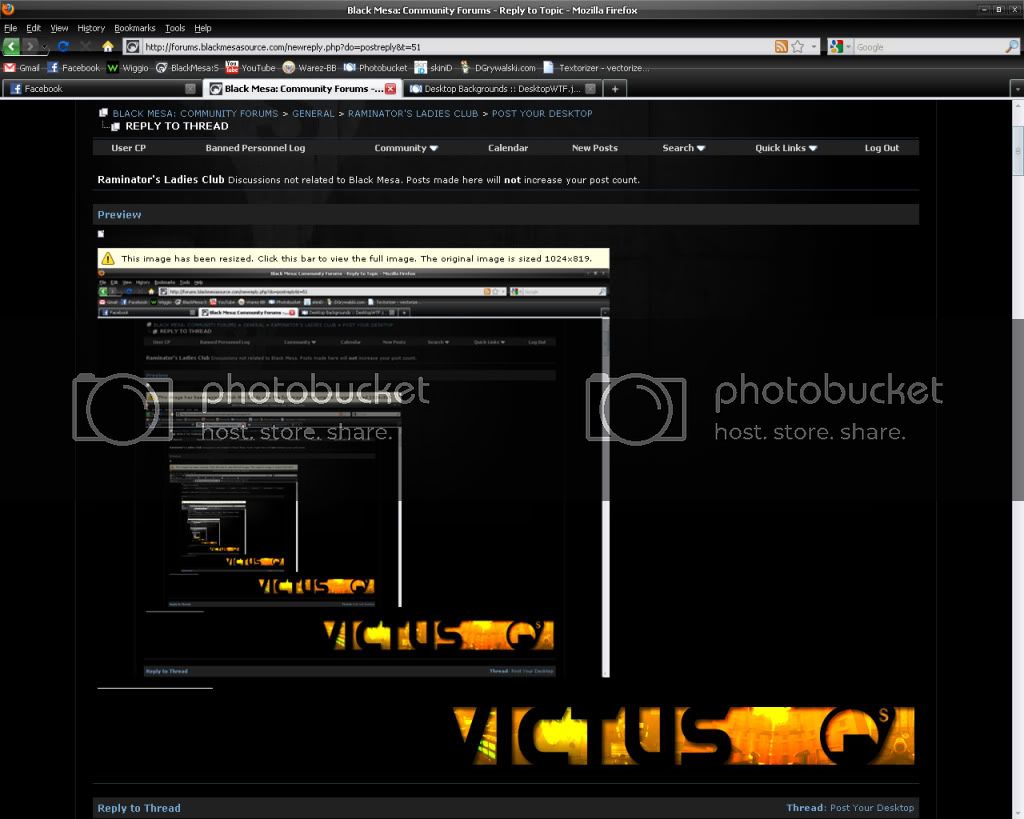Open a new tab with plus button

pyautogui.click(x=616, y=89)
